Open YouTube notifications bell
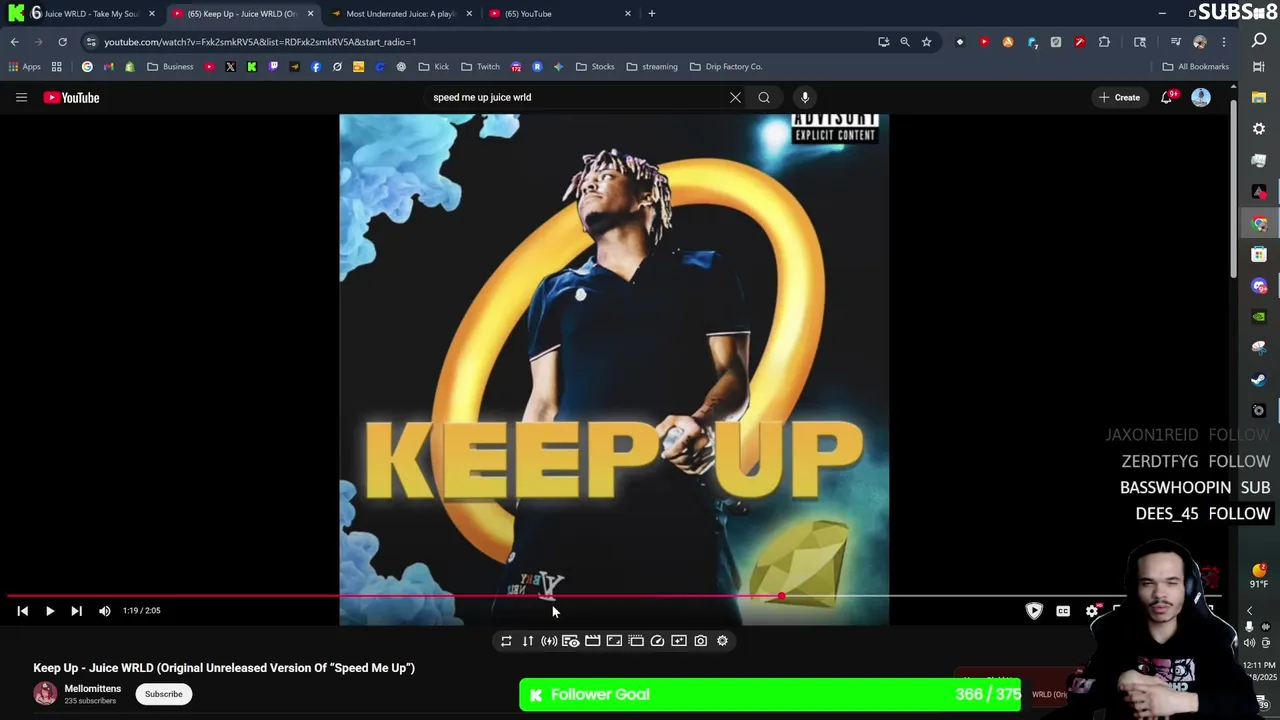Viewport: 1280px width, 720px height. (x=1166, y=97)
